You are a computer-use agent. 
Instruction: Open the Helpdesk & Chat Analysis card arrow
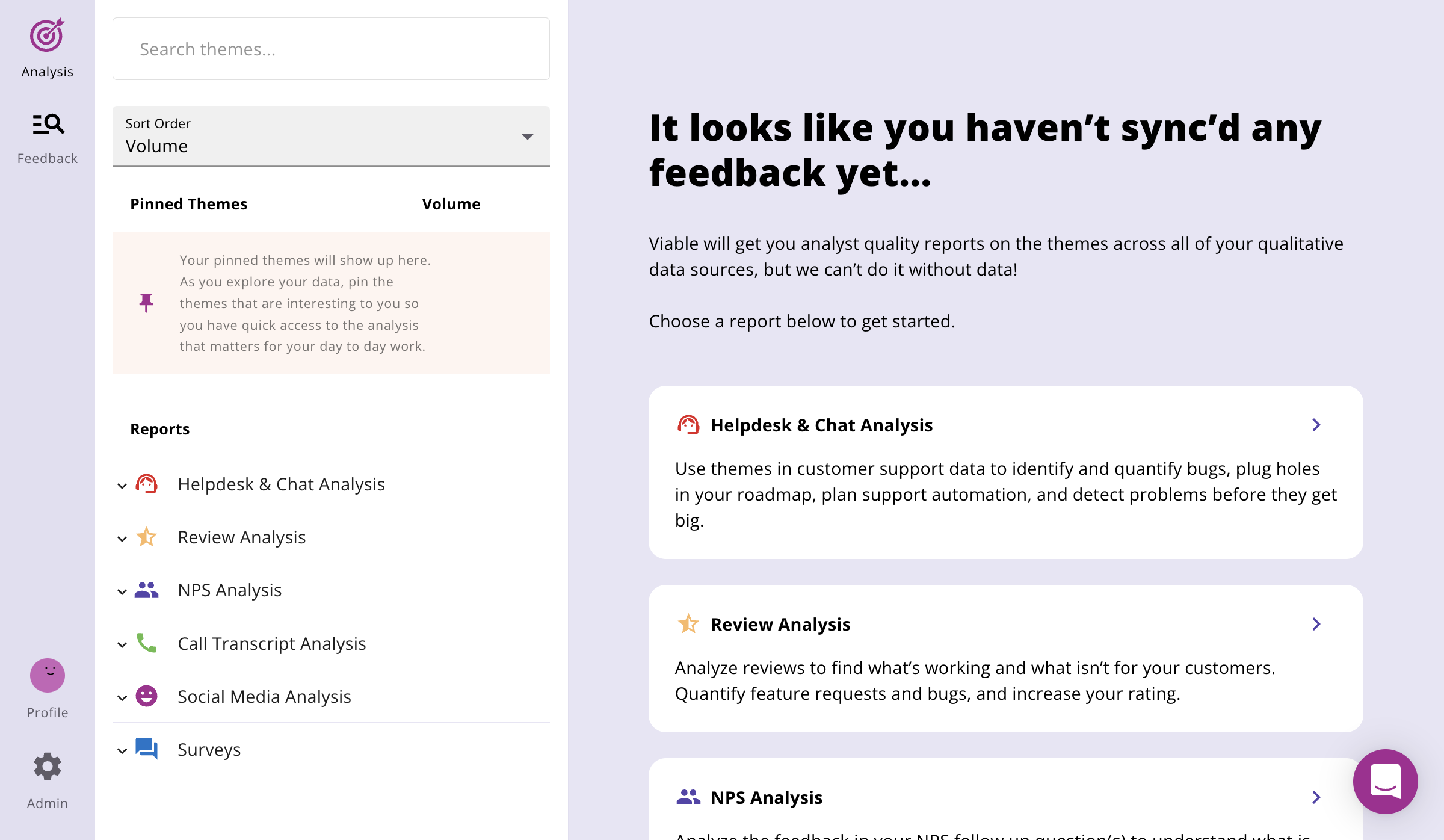point(1316,425)
